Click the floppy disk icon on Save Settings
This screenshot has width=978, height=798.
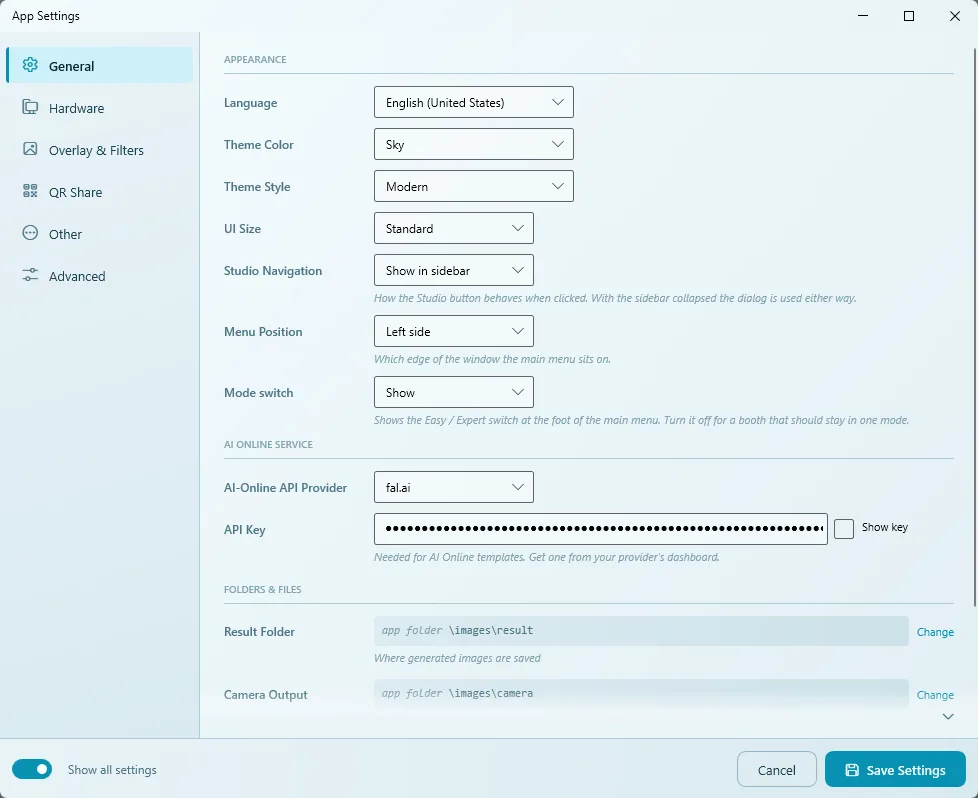[852, 770]
